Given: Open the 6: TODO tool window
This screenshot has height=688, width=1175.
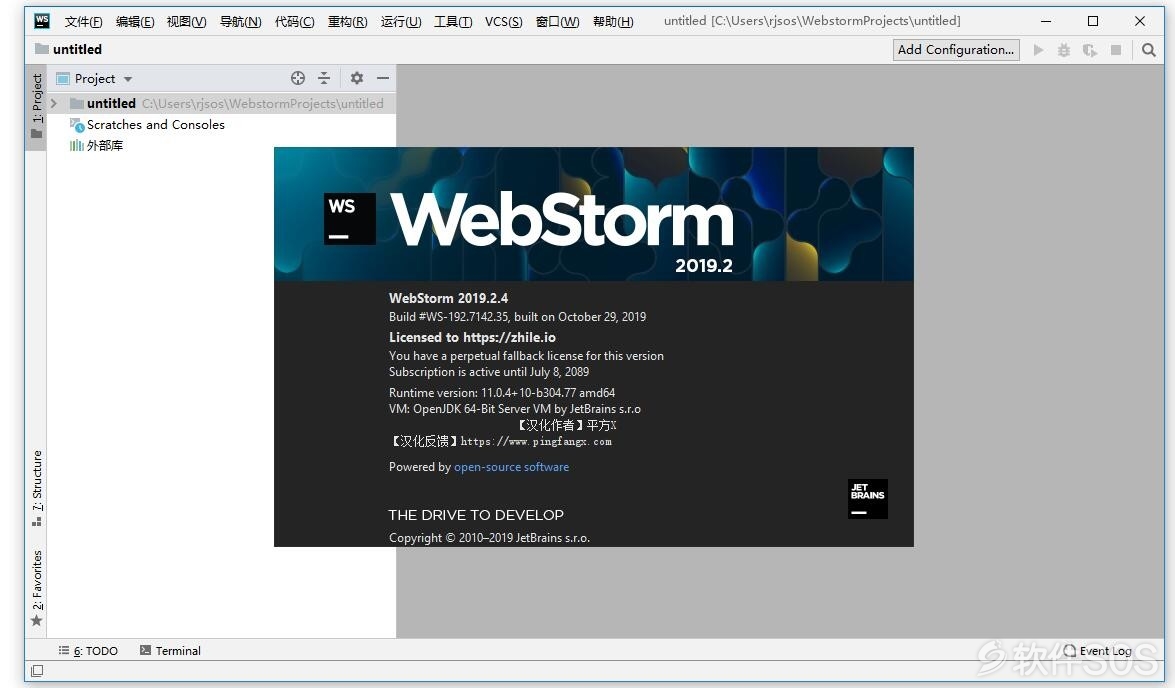Looking at the screenshot, I should coord(88,651).
